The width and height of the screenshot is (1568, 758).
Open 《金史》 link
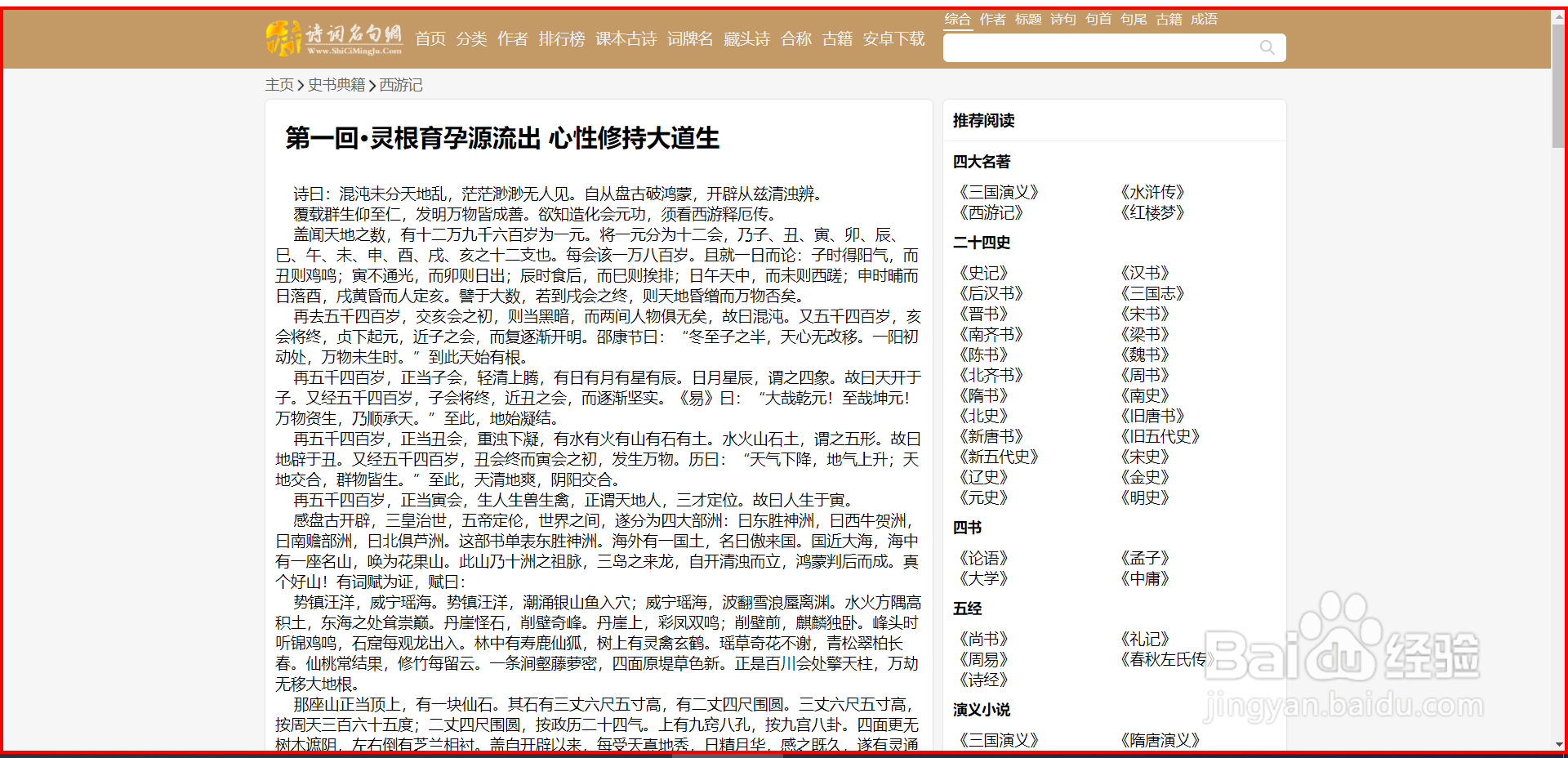point(1145,477)
